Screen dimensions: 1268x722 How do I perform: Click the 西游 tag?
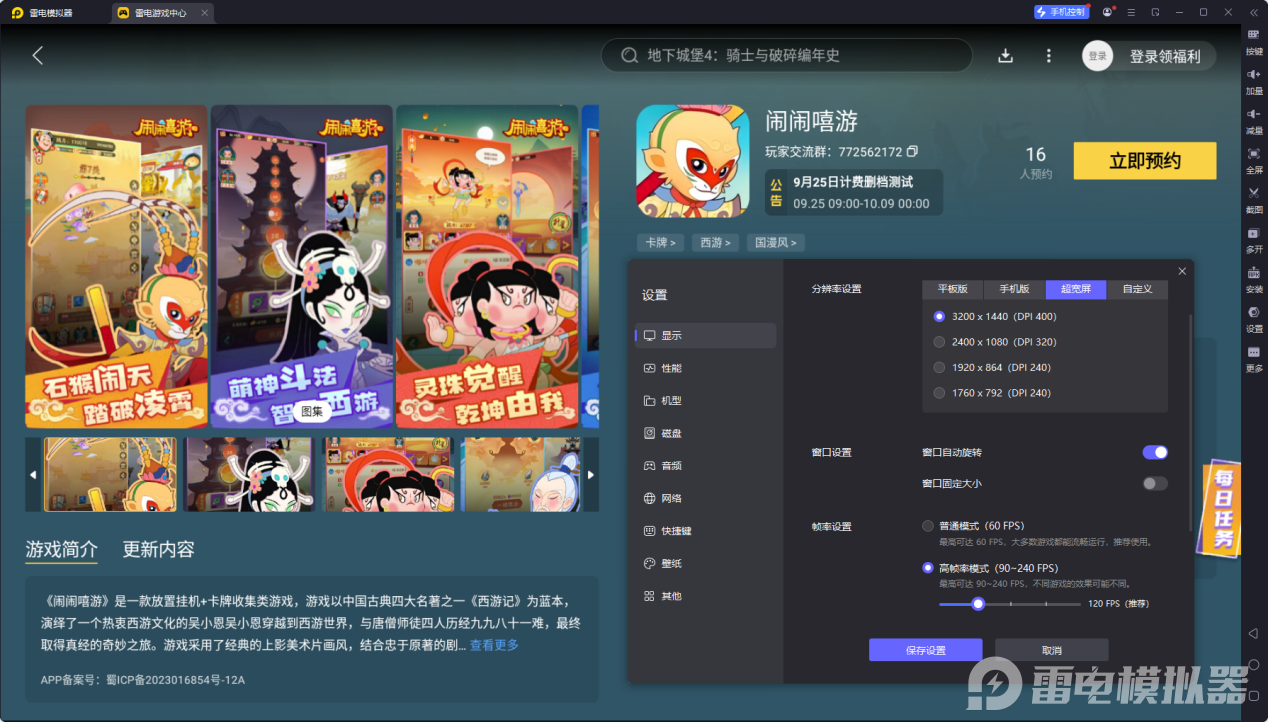(715, 242)
